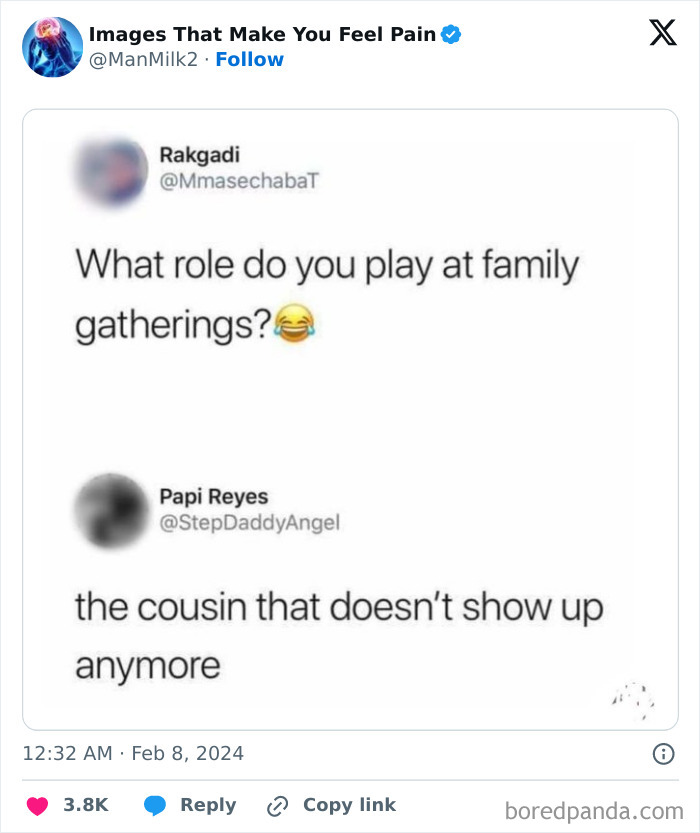Follow the ManMilk2 account
Image resolution: width=700 pixels, height=833 pixels.
[250, 60]
